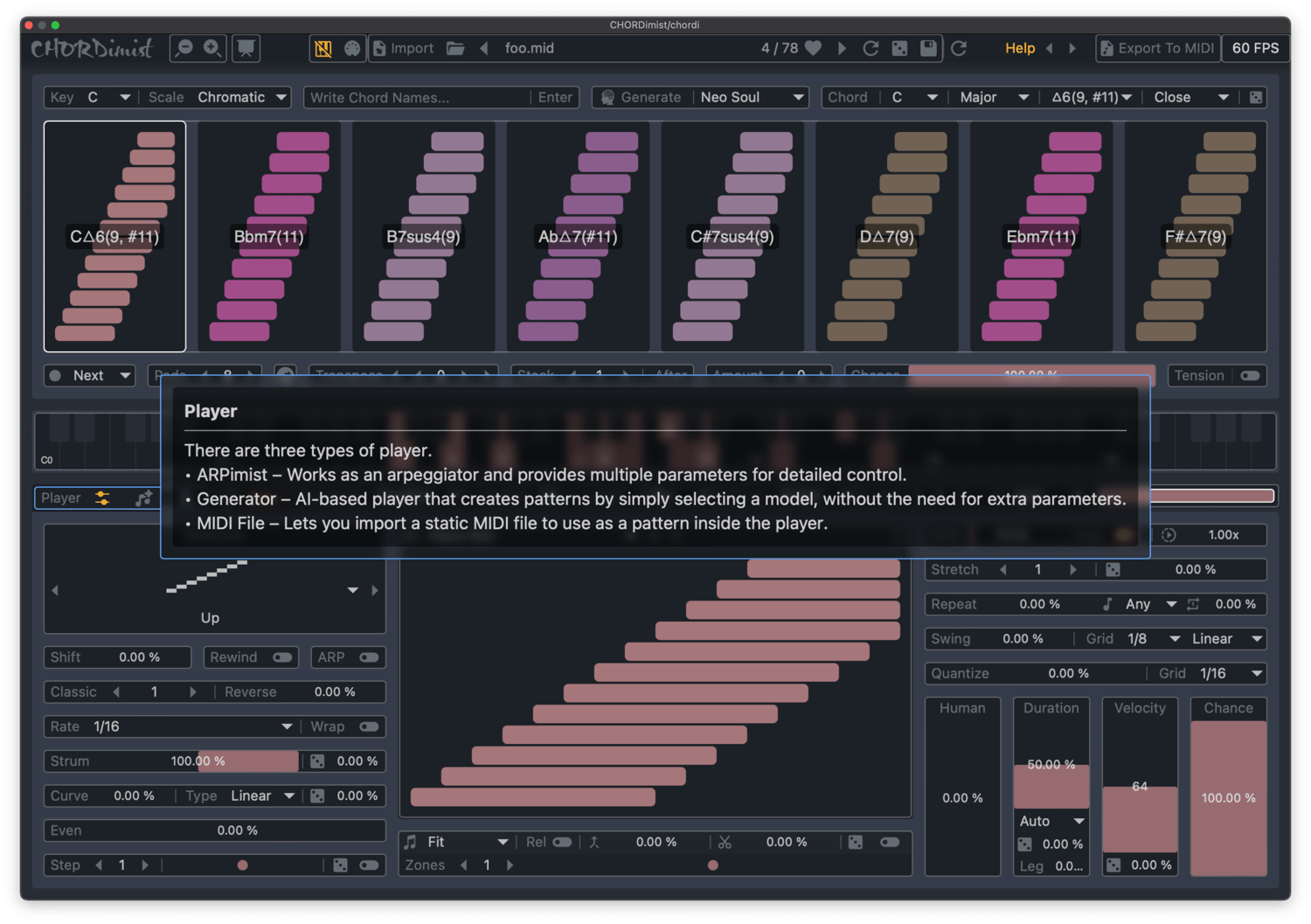Open the Δ6(9, #11) extension dropdown
Image resolution: width=1311 pixels, height=924 pixels.
point(1091,97)
